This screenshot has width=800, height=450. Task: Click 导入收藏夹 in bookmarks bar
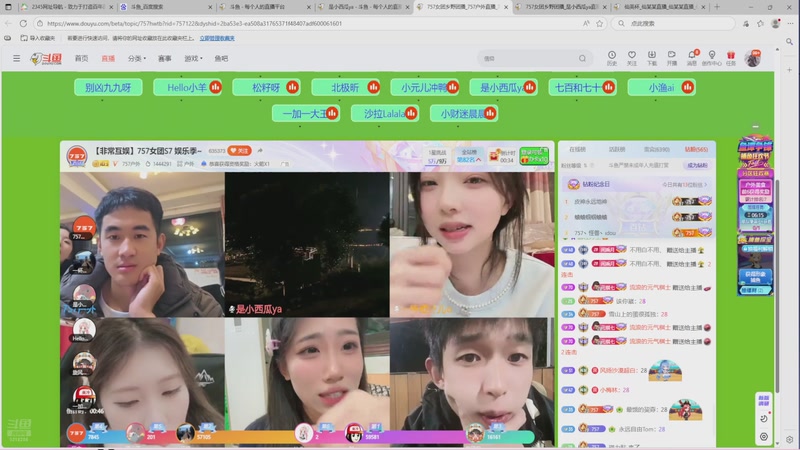click(x=38, y=38)
